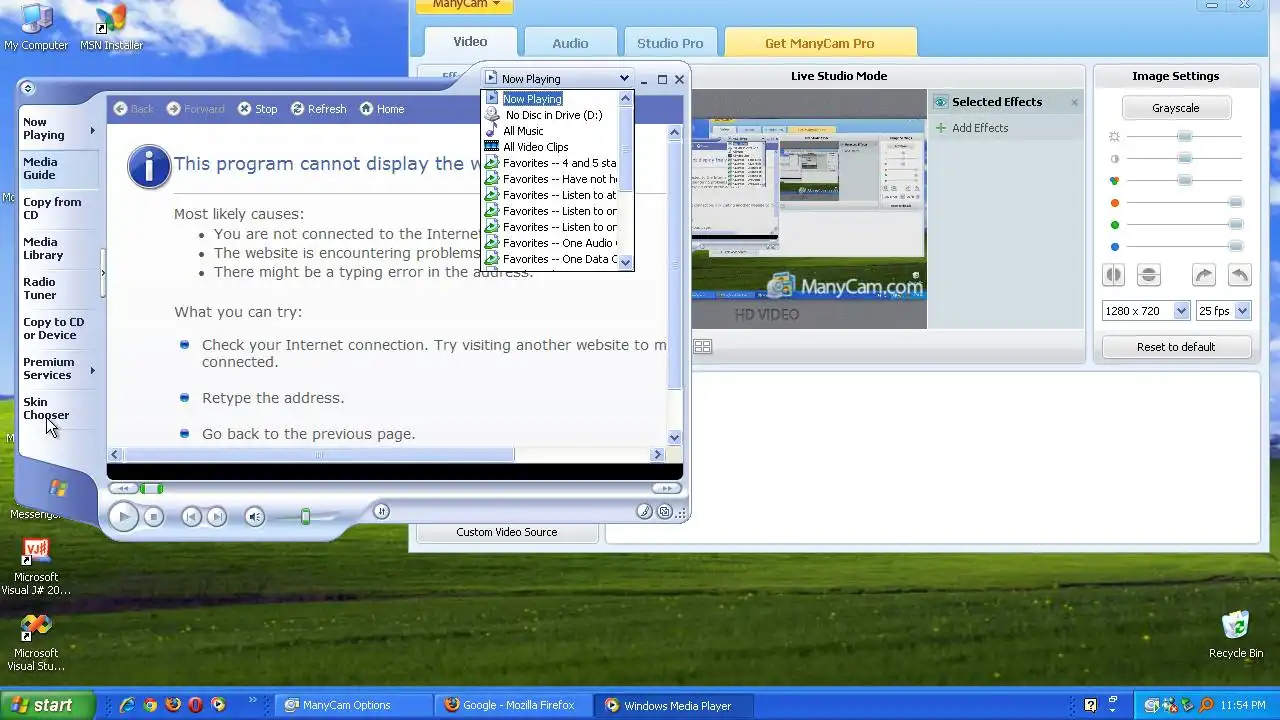
Task: Adjust ManyCam brightness slider
Action: [1184, 136]
